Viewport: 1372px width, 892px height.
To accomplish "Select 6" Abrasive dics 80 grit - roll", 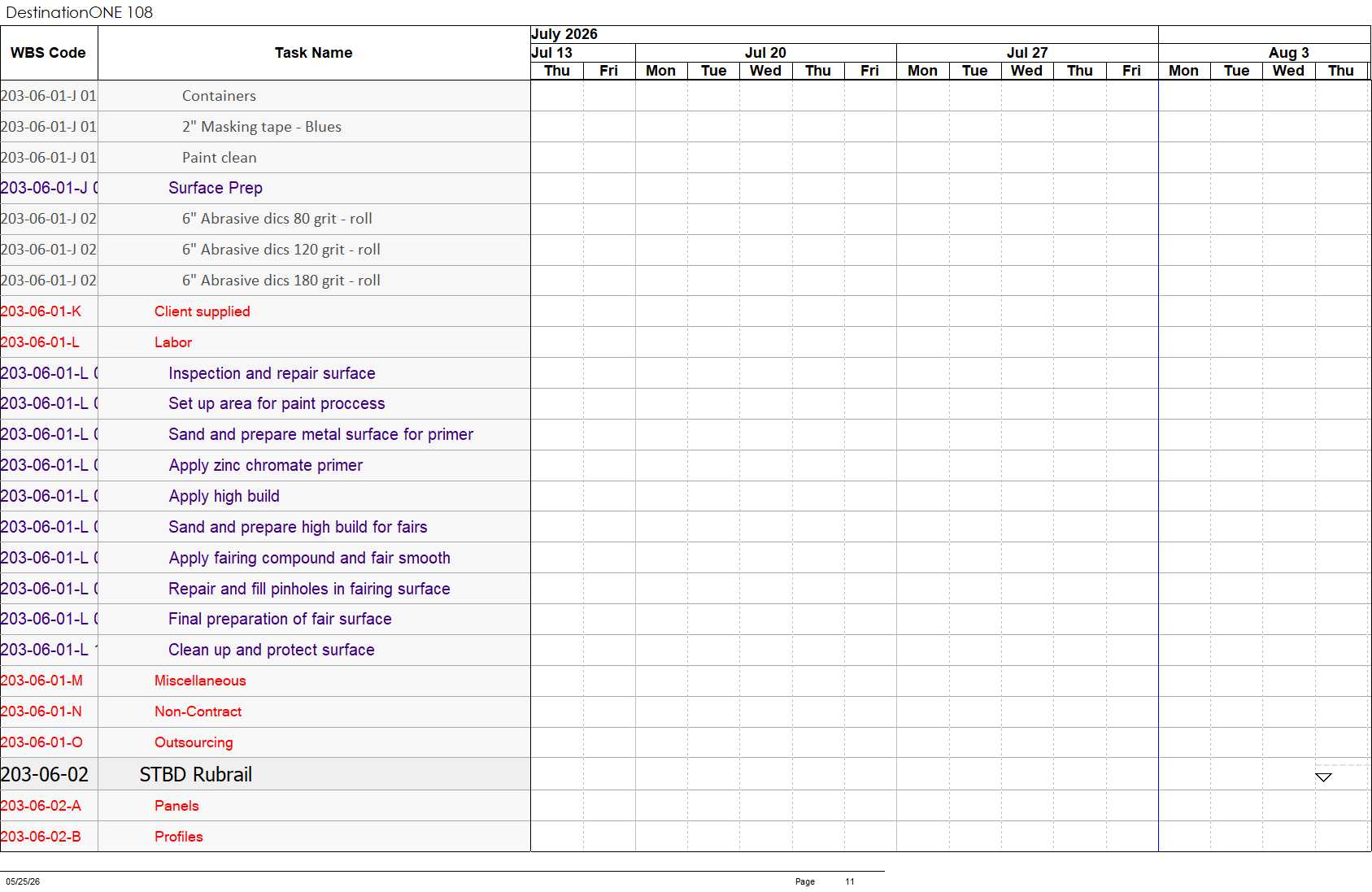I will click(x=277, y=219).
